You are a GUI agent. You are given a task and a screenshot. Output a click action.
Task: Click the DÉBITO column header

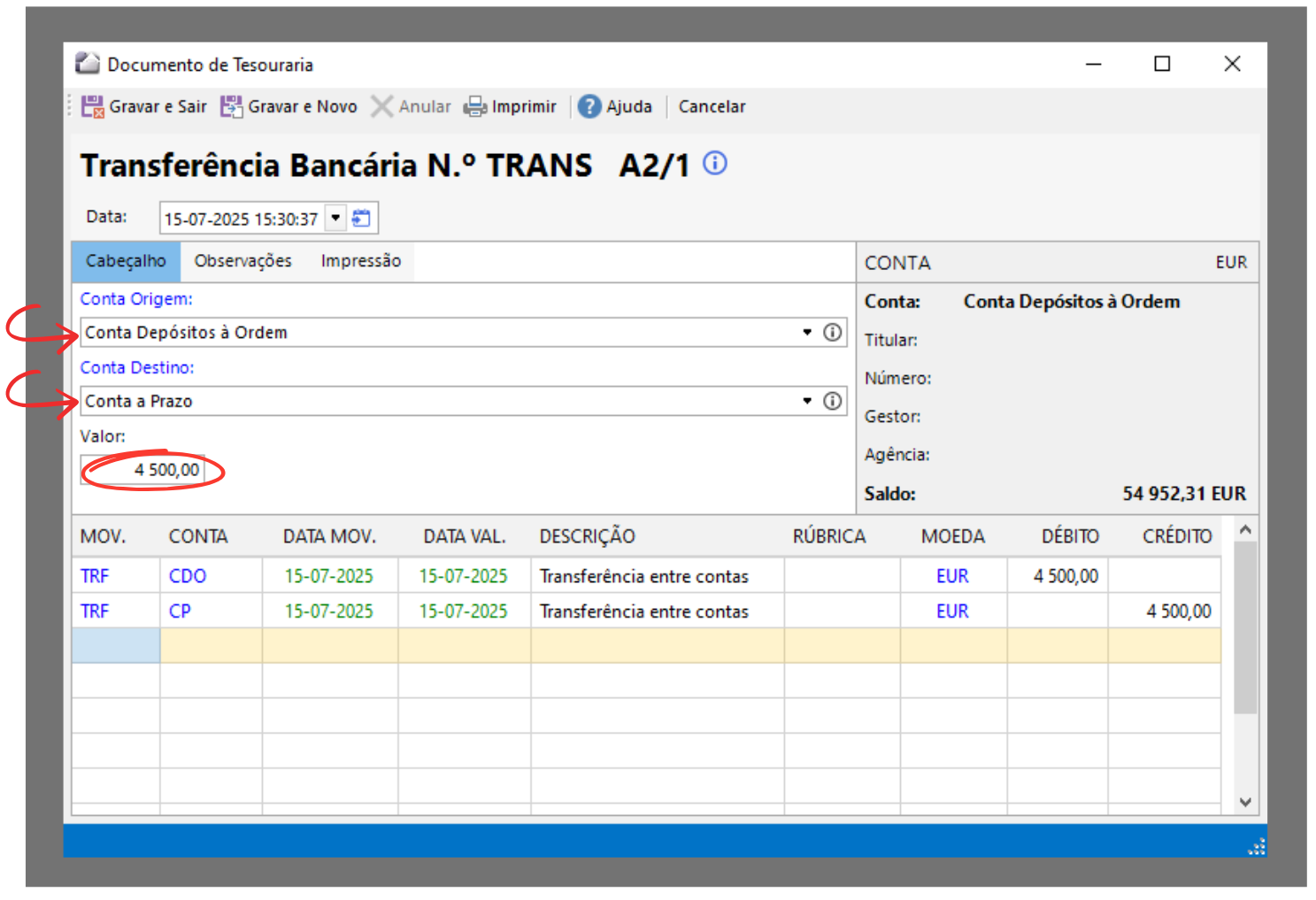1069,536
